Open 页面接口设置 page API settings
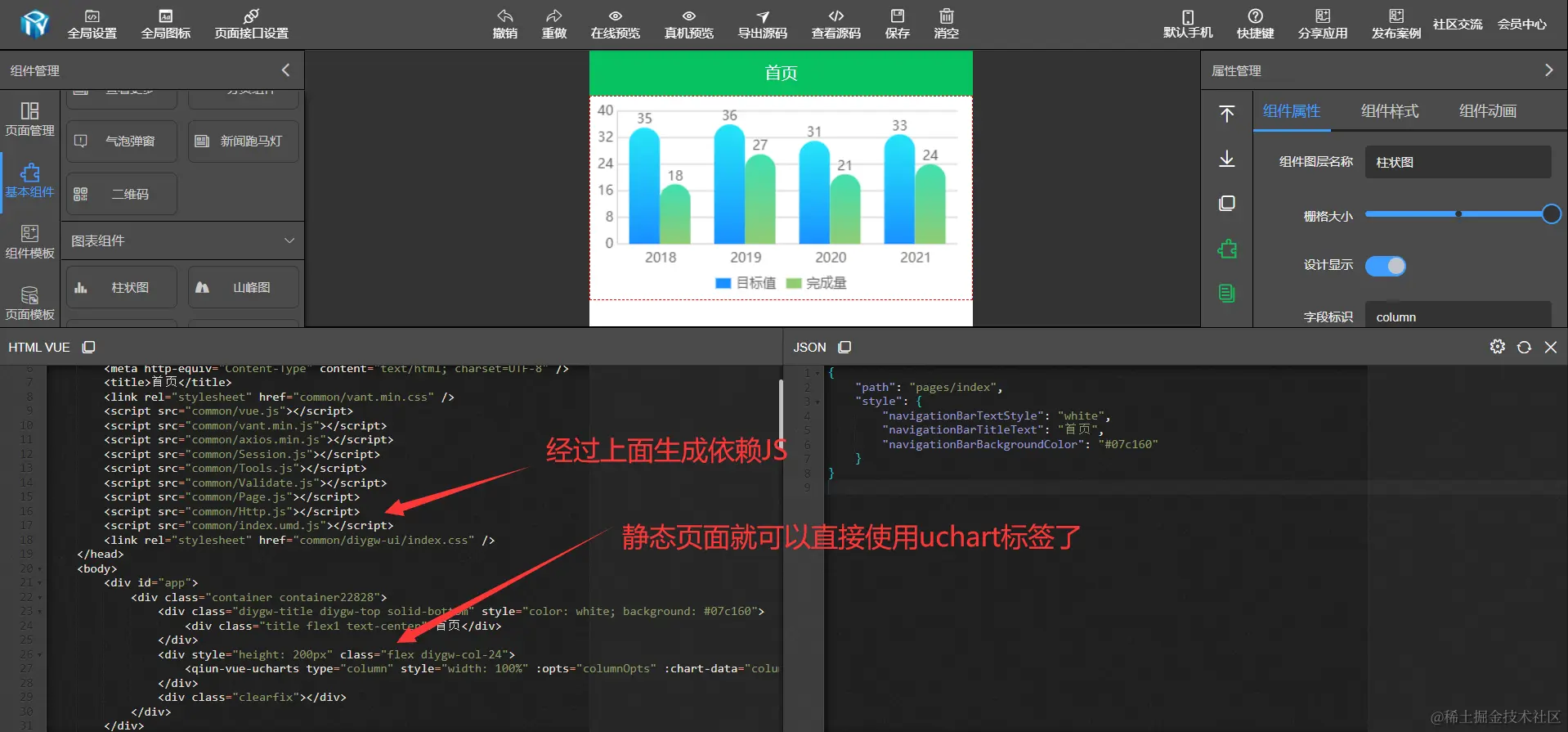The image size is (1568, 732). click(251, 24)
